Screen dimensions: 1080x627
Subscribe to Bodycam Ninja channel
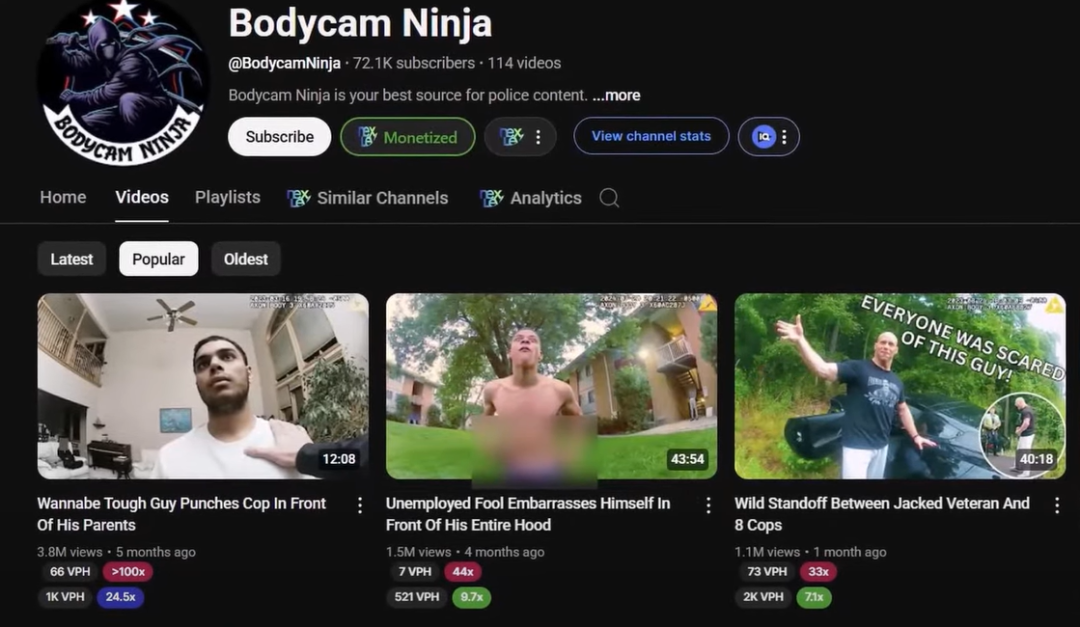click(279, 137)
